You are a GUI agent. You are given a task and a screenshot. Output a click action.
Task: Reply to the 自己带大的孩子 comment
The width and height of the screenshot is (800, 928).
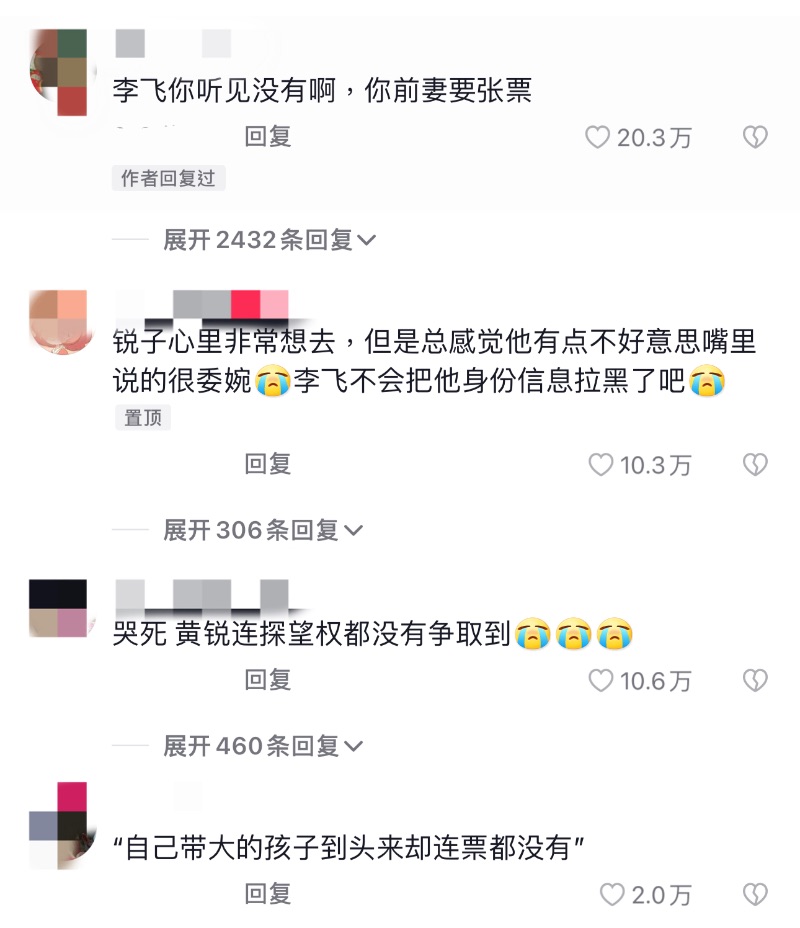(268, 894)
